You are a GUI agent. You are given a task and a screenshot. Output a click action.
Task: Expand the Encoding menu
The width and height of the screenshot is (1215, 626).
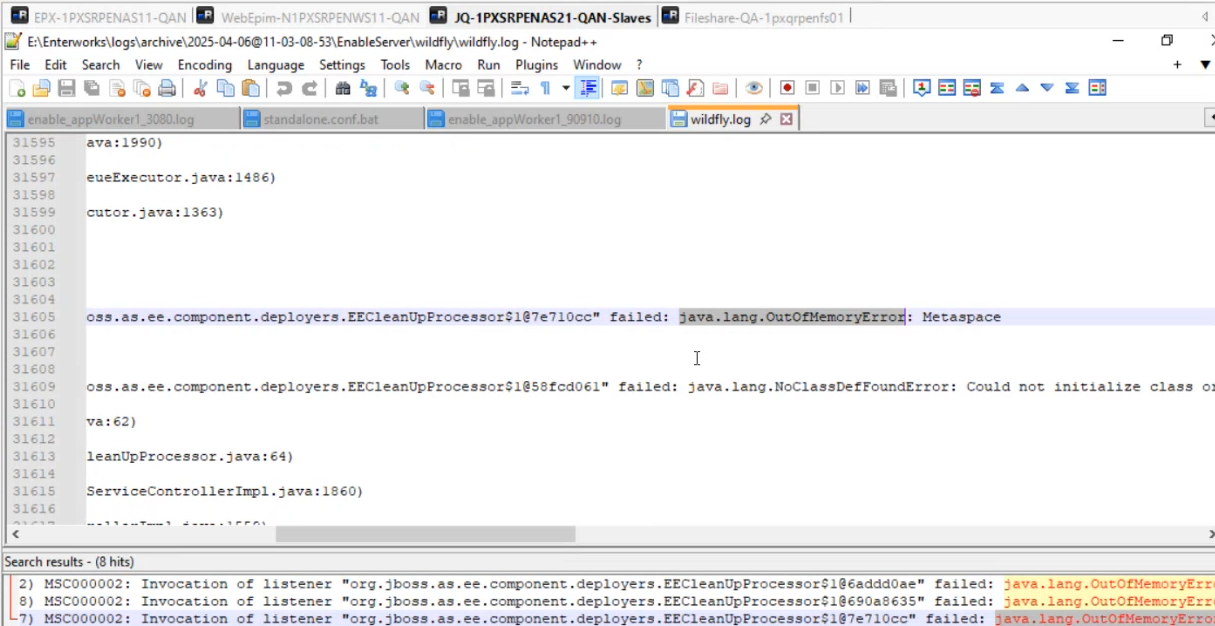click(x=204, y=65)
